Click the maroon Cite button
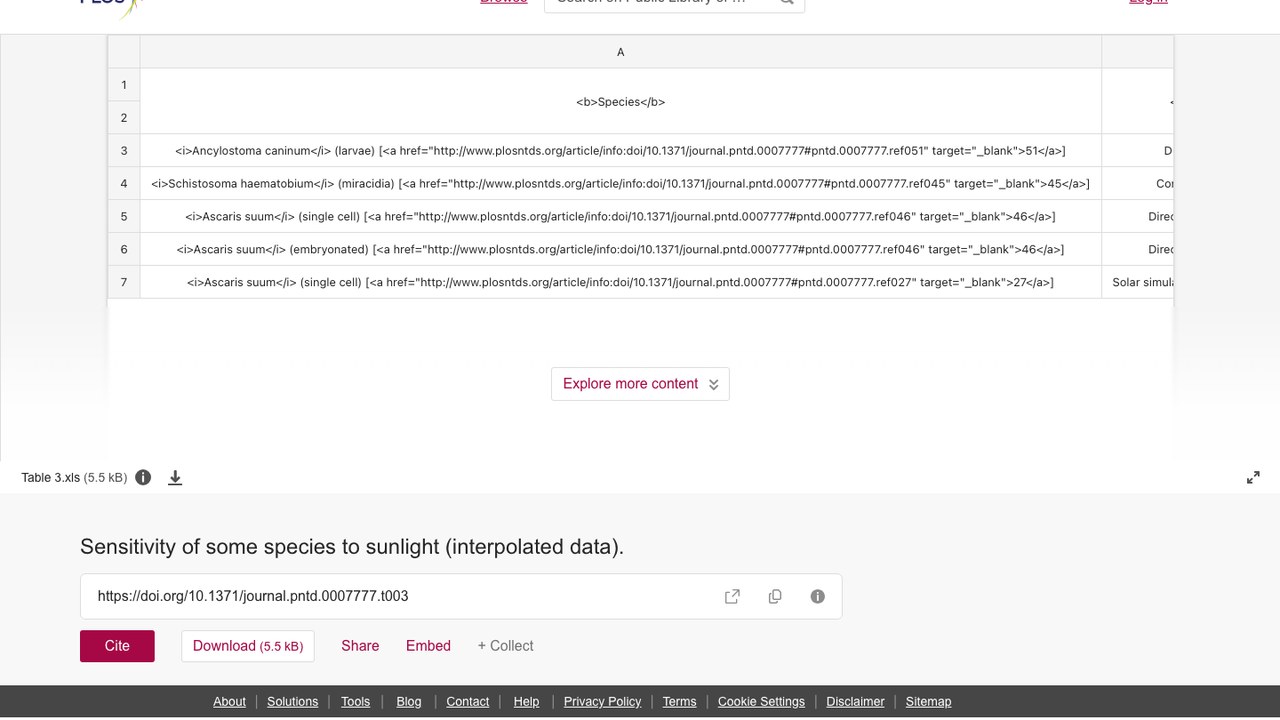This screenshot has height=720, width=1280. [117, 646]
